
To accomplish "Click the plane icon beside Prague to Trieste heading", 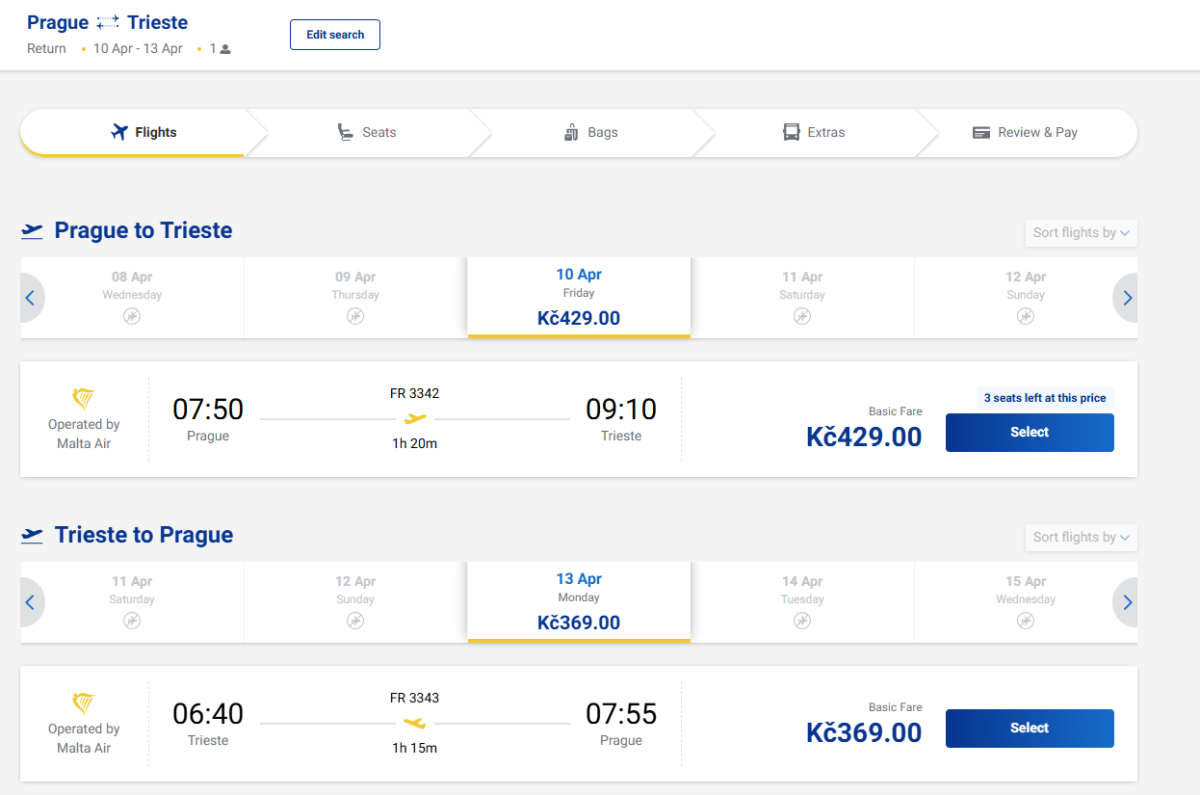I will click(32, 231).
